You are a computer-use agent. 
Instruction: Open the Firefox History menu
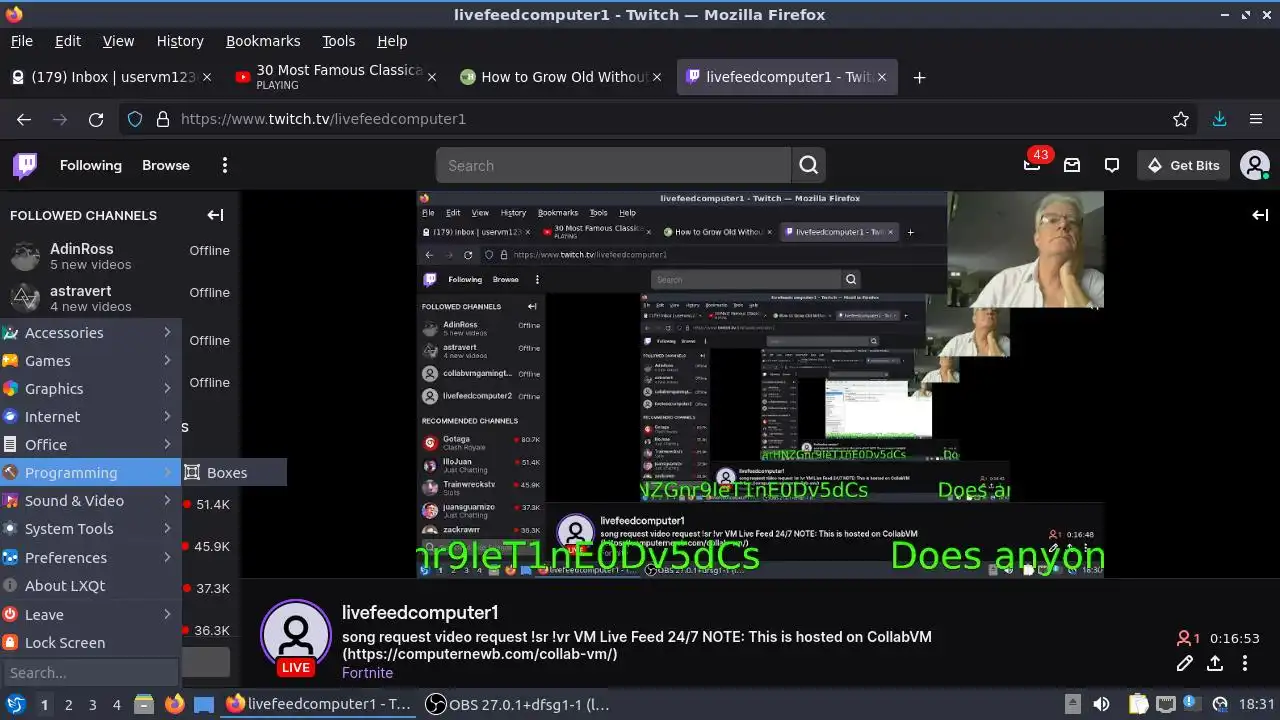(x=180, y=41)
